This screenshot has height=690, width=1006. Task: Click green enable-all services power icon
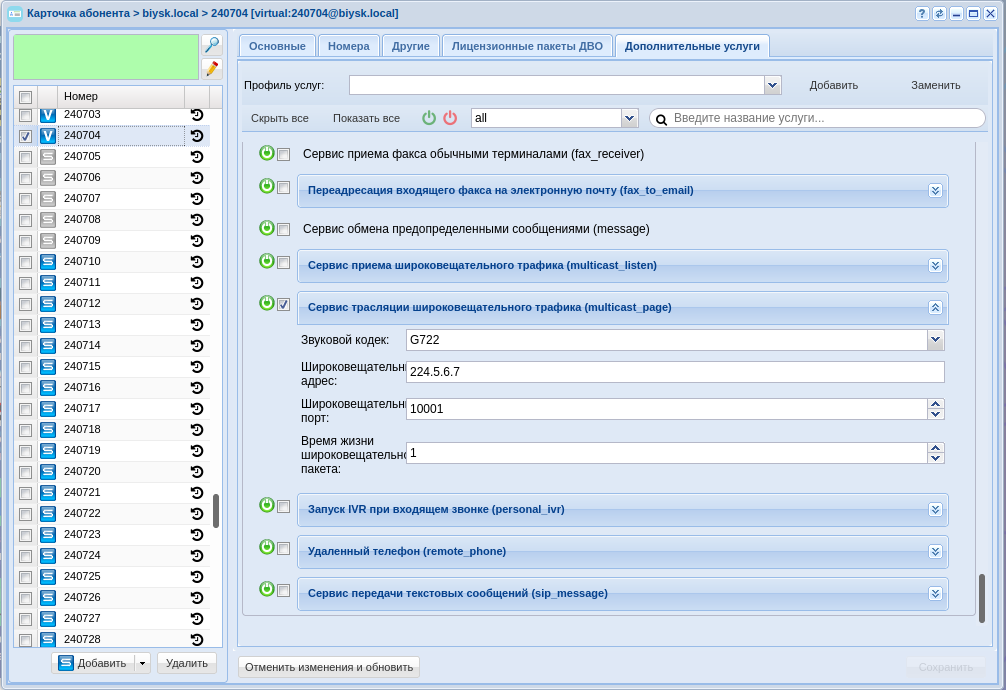(x=429, y=117)
